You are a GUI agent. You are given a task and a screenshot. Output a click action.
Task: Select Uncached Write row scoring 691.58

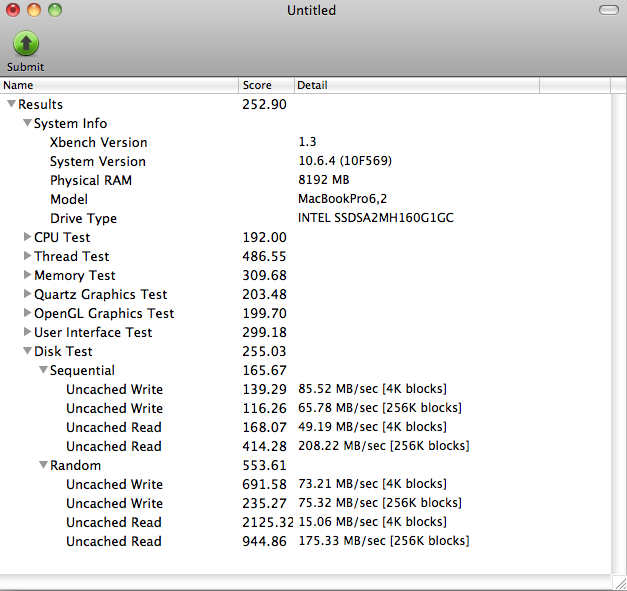pos(306,484)
